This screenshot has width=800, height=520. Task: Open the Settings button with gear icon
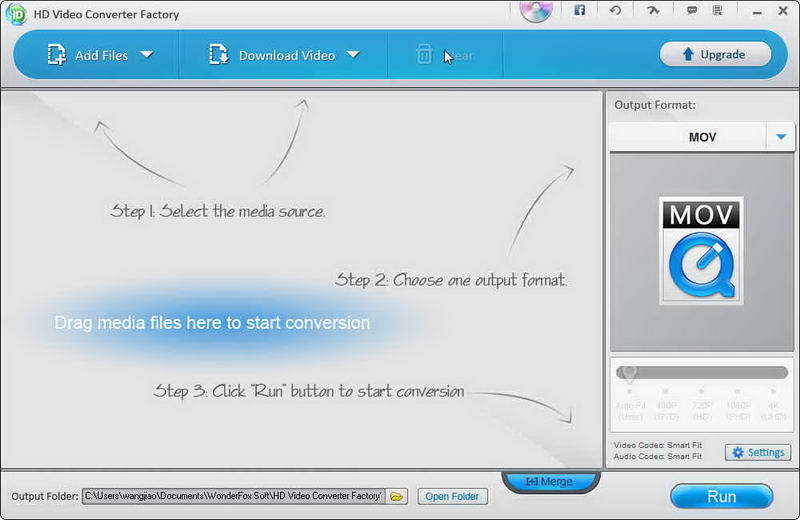click(758, 452)
